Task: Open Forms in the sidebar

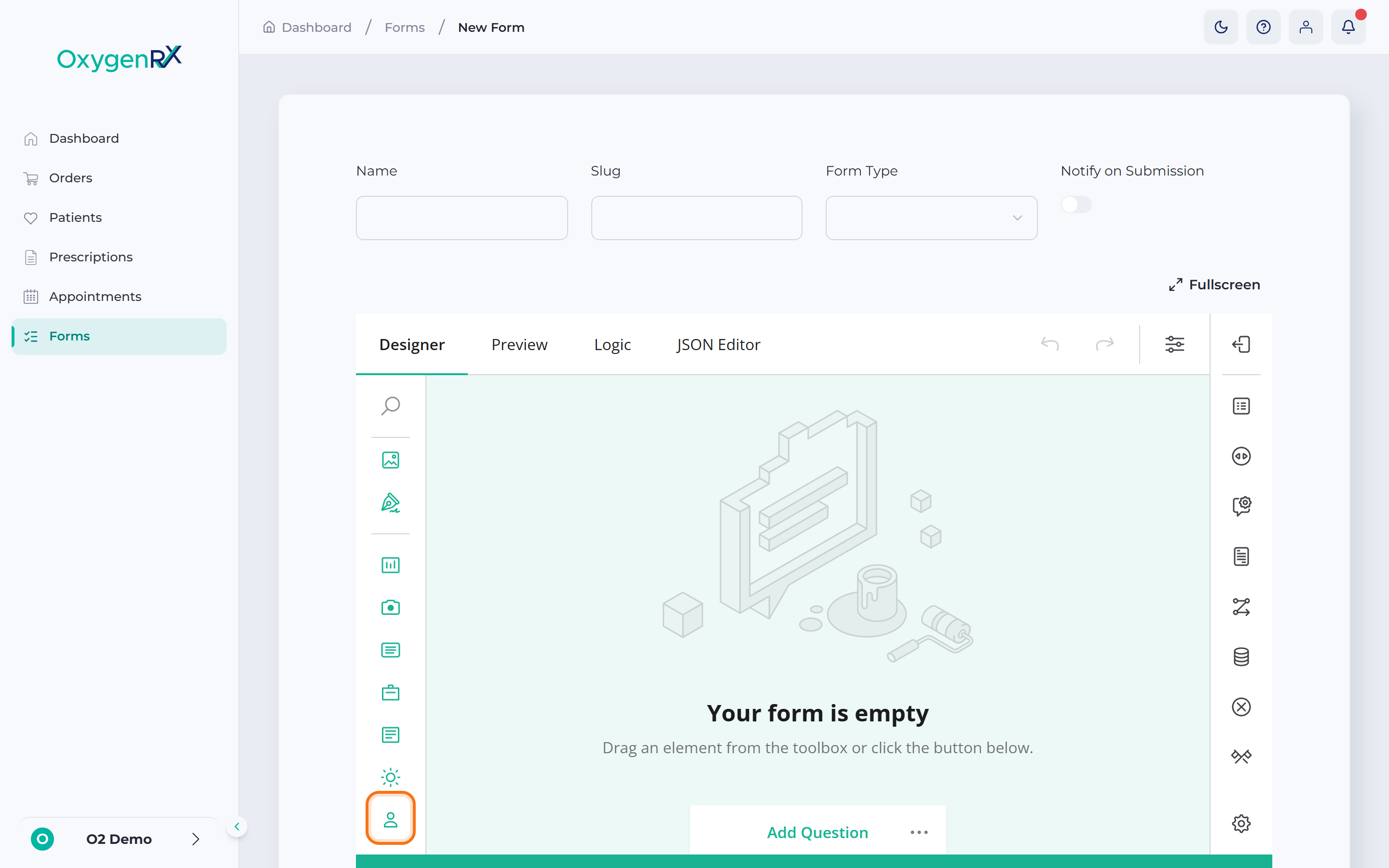Action: [x=119, y=336]
